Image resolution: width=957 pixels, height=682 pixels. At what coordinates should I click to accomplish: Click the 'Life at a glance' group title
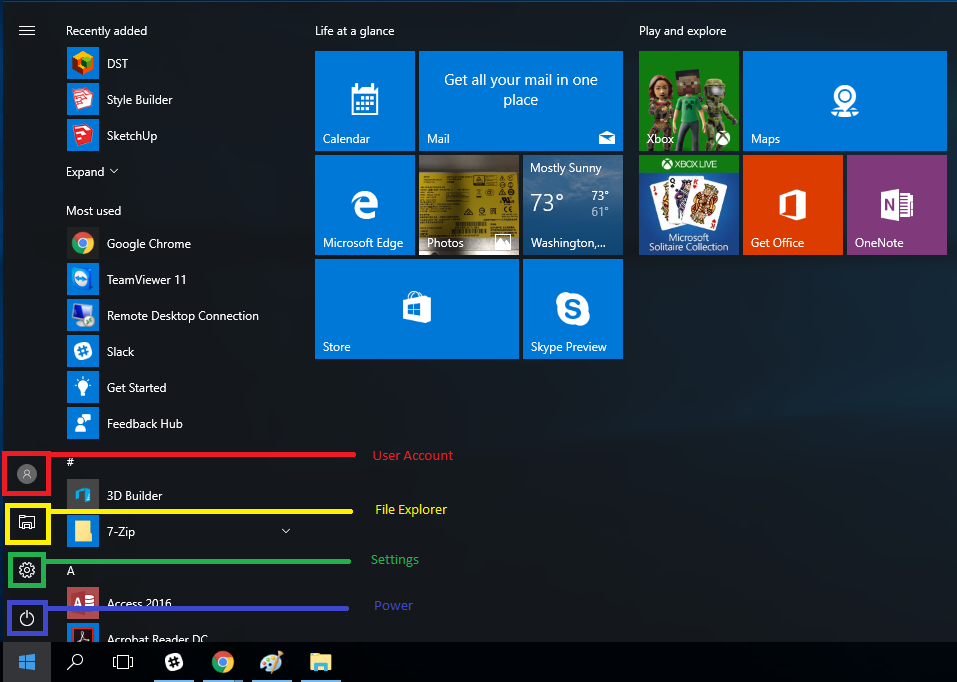coord(355,31)
